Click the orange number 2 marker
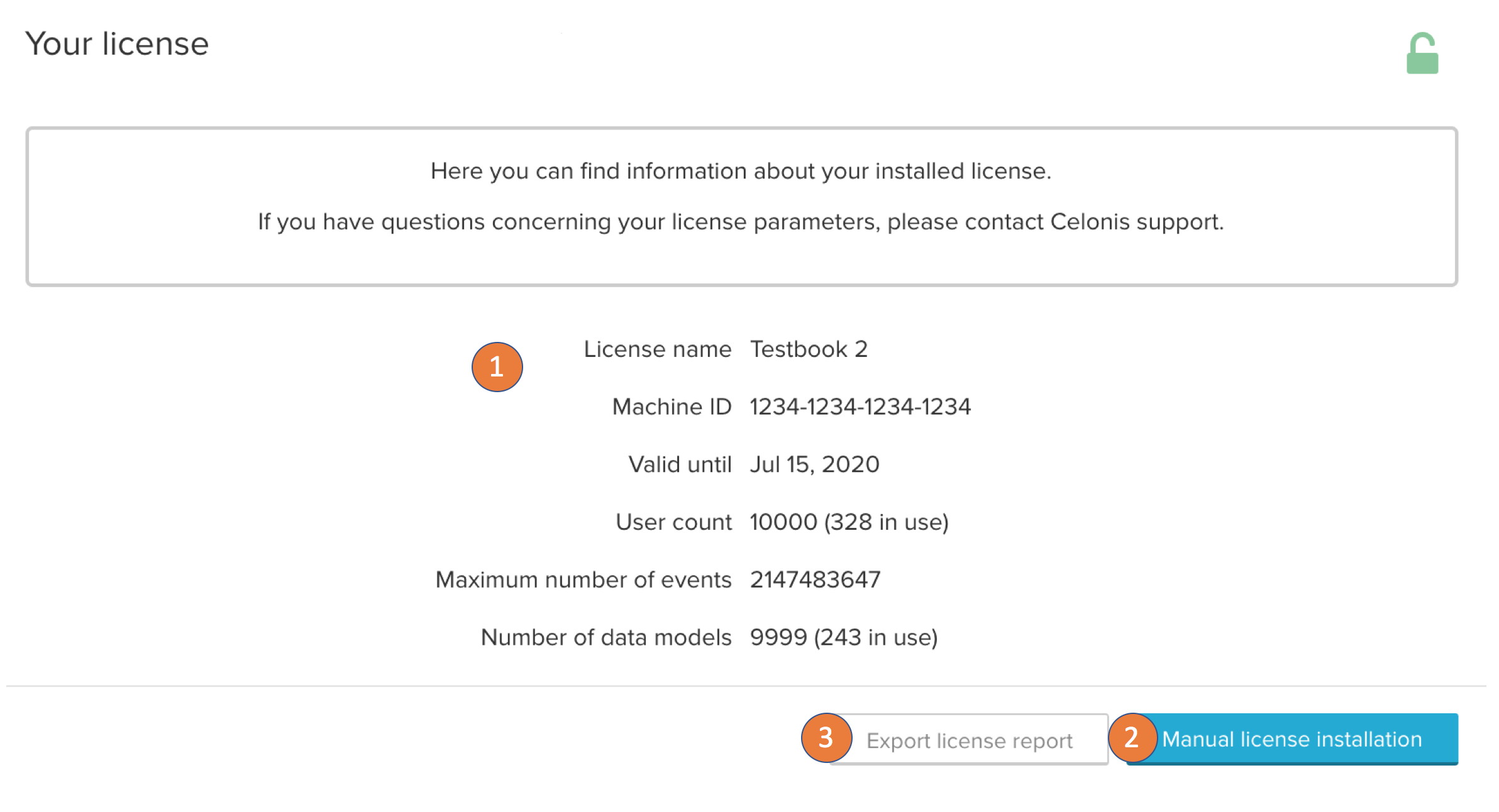1499x812 pixels. pyautogui.click(x=1132, y=738)
